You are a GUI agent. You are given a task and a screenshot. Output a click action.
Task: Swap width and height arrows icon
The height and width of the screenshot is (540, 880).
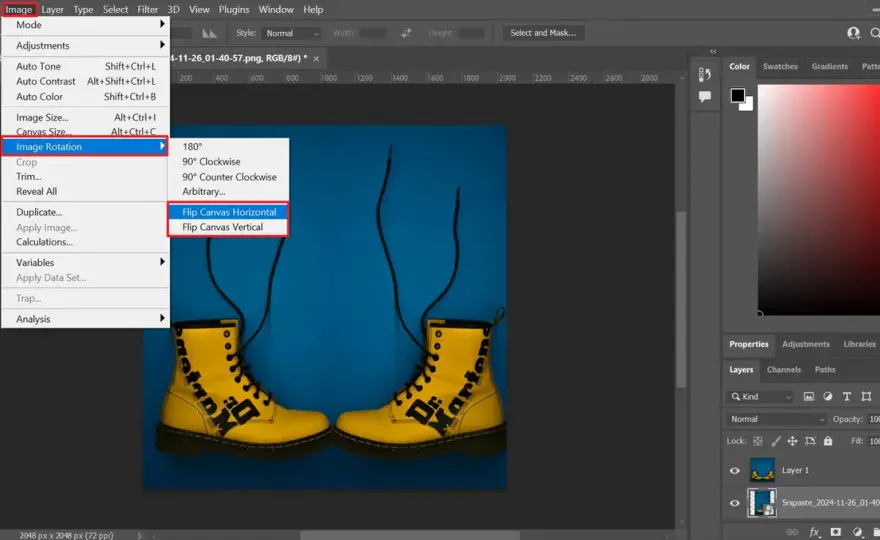point(406,33)
